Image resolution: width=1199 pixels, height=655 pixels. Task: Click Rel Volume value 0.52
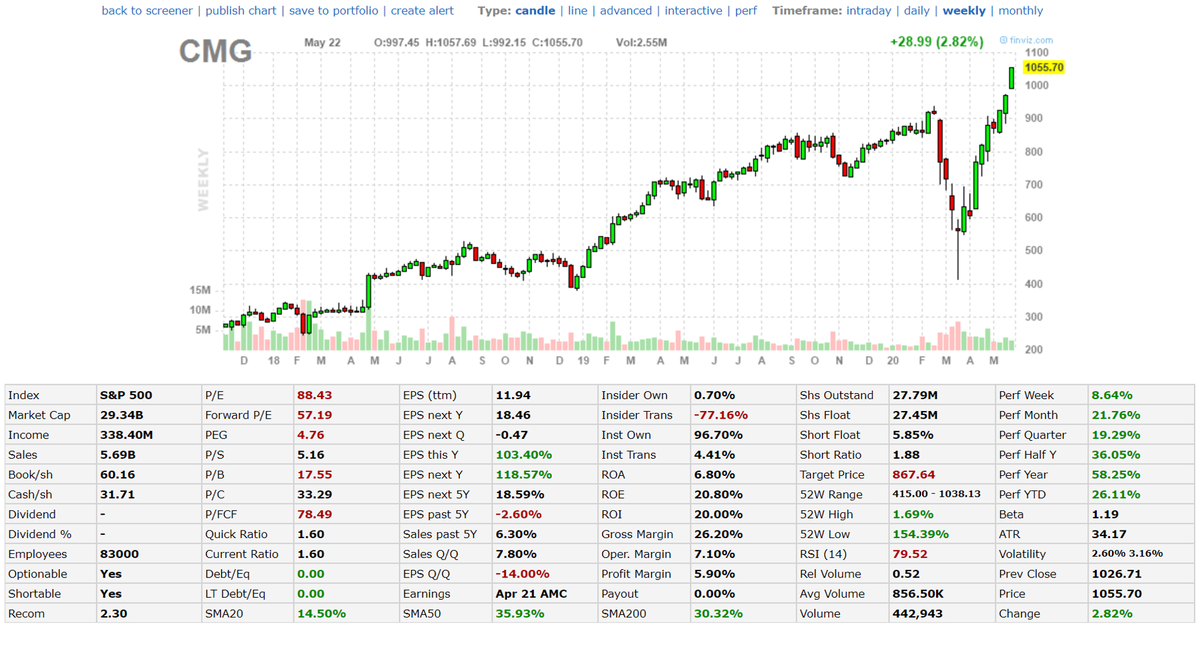[x=905, y=574]
